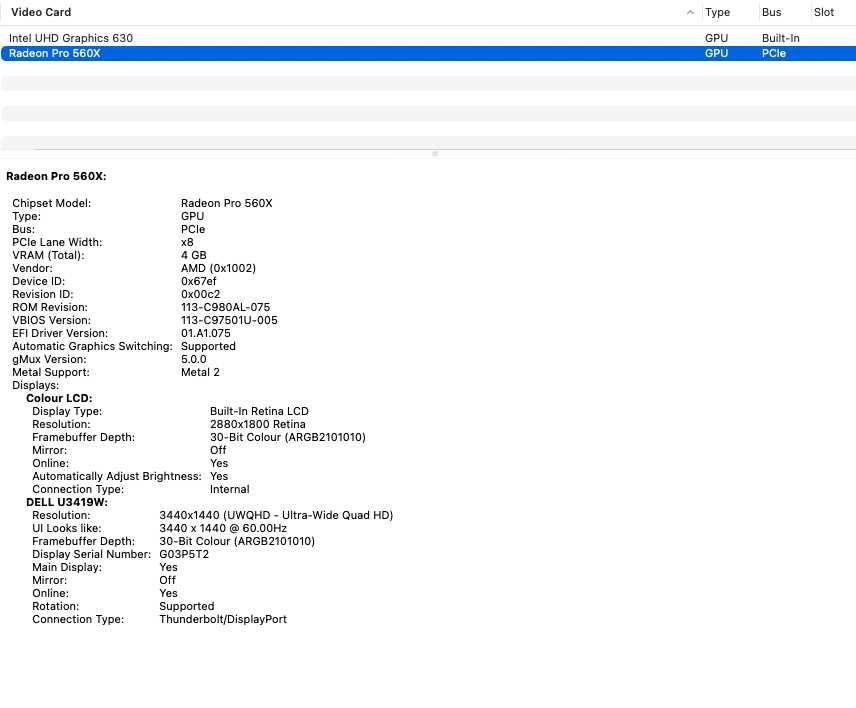Image resolution: width=856 pixels, height=708 pixels.
Task: Click the Rotation value 'Supported'
Action: pos(187,606)
